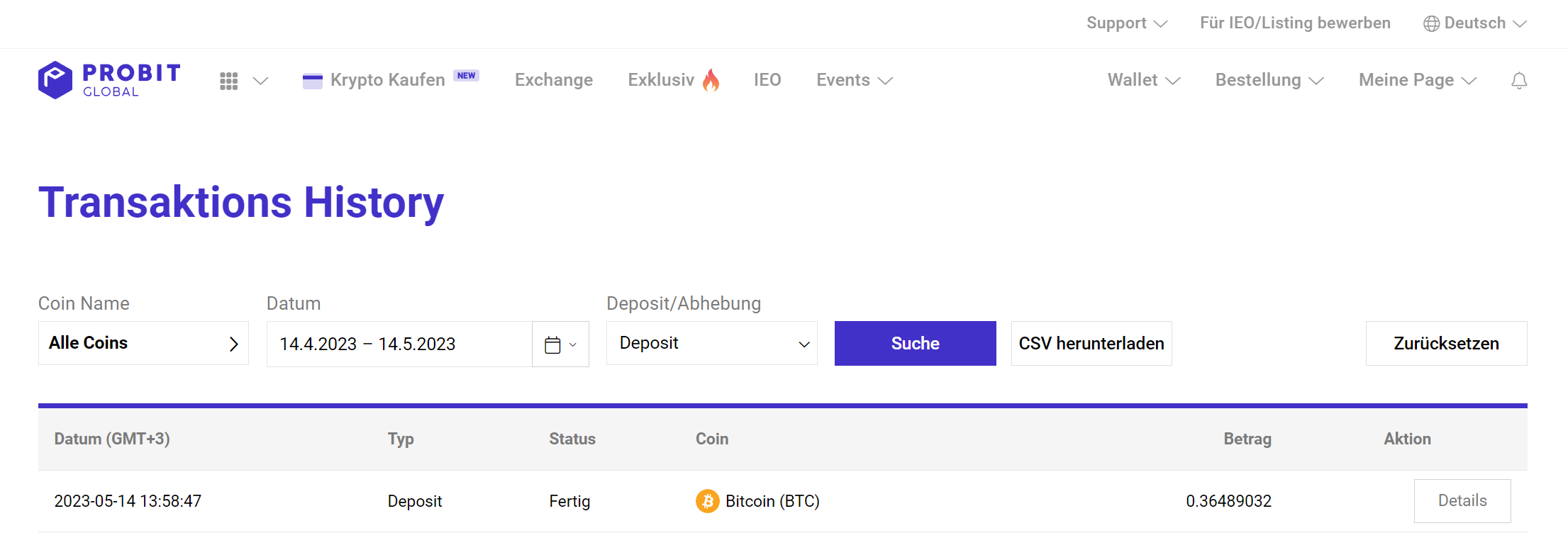Expand the Support dropdown
Screen dimensions: 1568x533
(x=1127, y=23)
